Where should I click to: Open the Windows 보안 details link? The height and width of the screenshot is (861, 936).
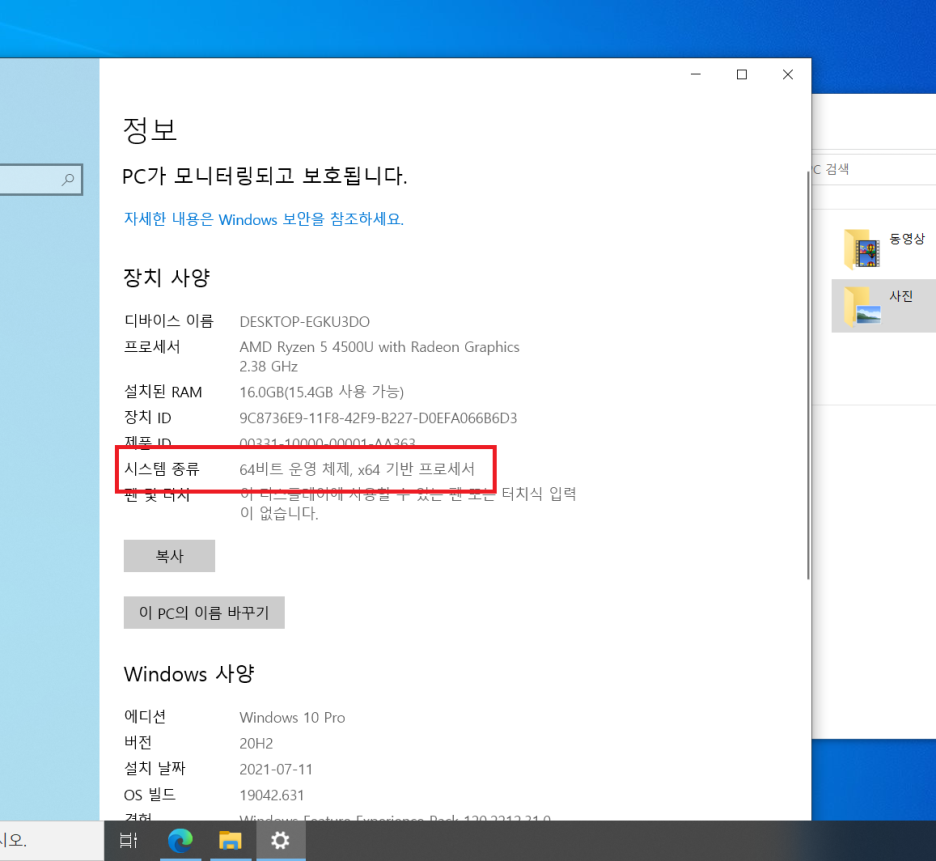click(x=264, y=219)
